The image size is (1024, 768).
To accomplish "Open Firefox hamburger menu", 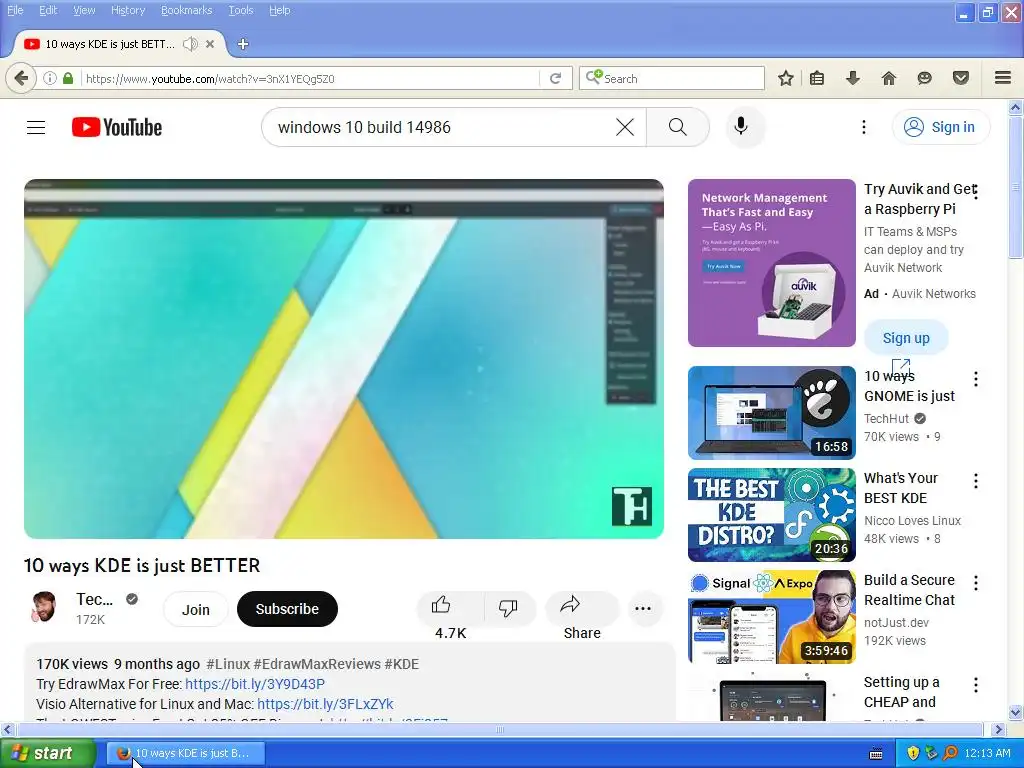I will point(1003,78).
